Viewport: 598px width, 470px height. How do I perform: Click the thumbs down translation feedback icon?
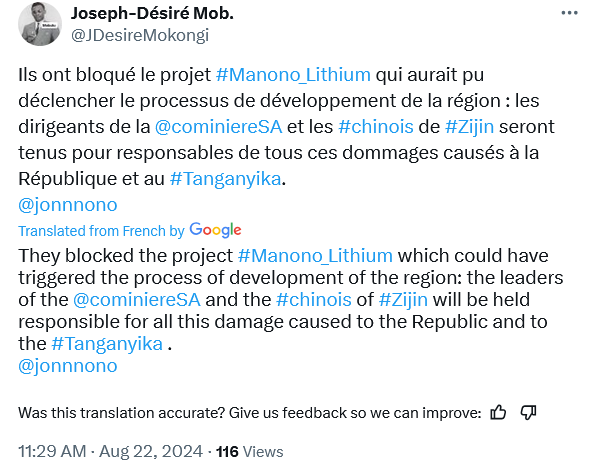tap(529, 412)
